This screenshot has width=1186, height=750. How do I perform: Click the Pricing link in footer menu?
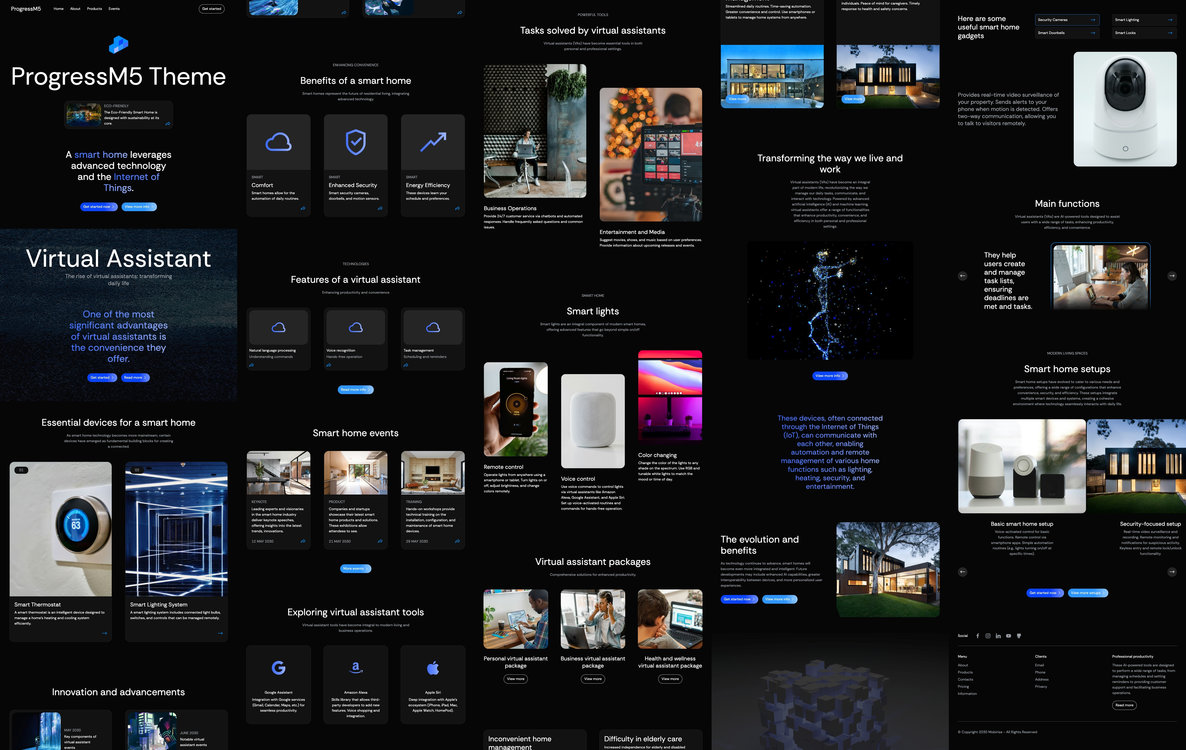point(963,686)
